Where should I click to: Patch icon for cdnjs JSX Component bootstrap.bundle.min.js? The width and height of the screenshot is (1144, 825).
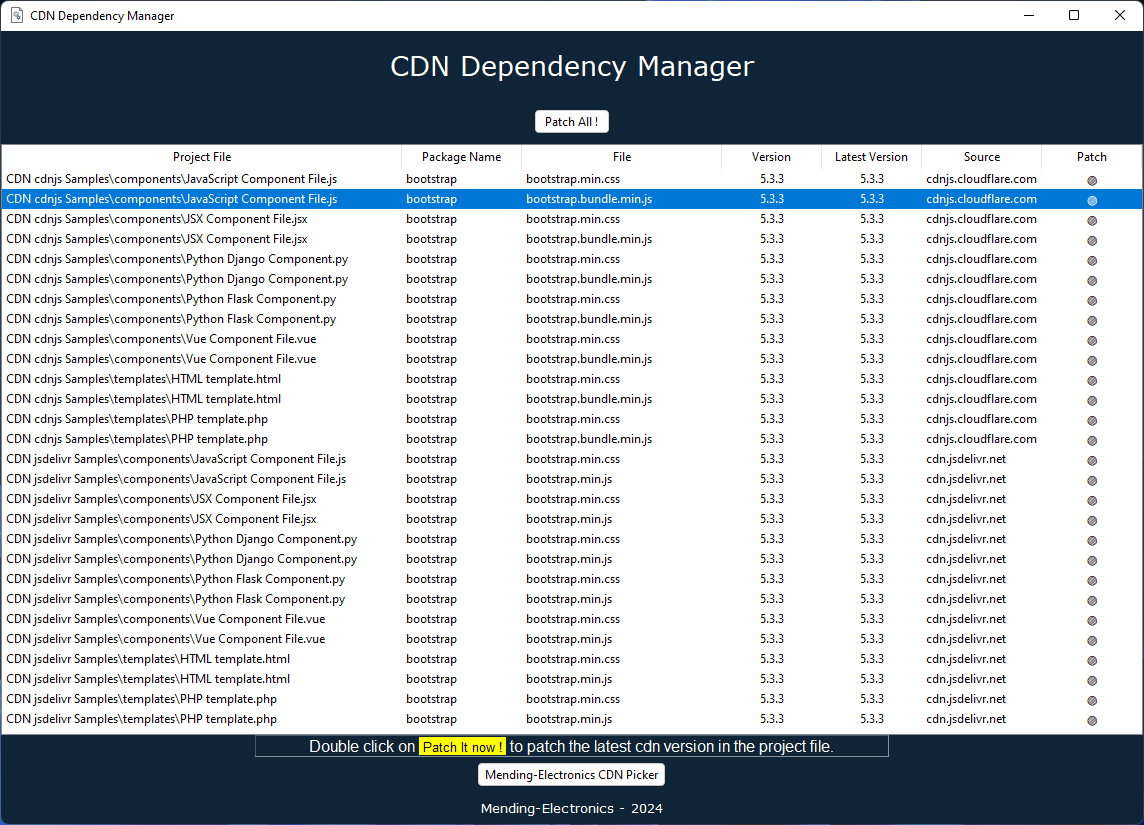(x=1091, y=240)
